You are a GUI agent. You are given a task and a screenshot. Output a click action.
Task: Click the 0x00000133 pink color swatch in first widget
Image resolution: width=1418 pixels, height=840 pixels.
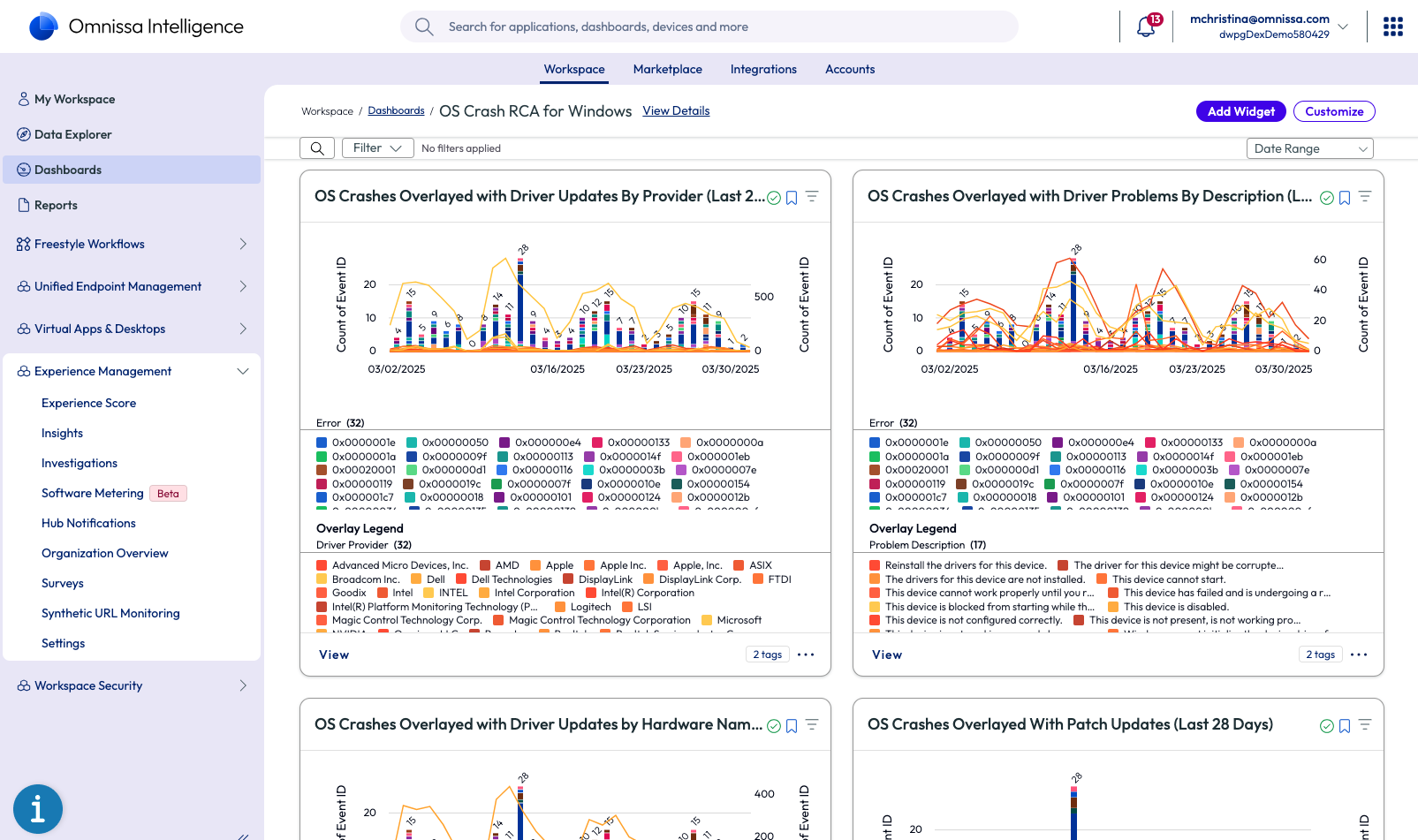click(x=597, y=443)
